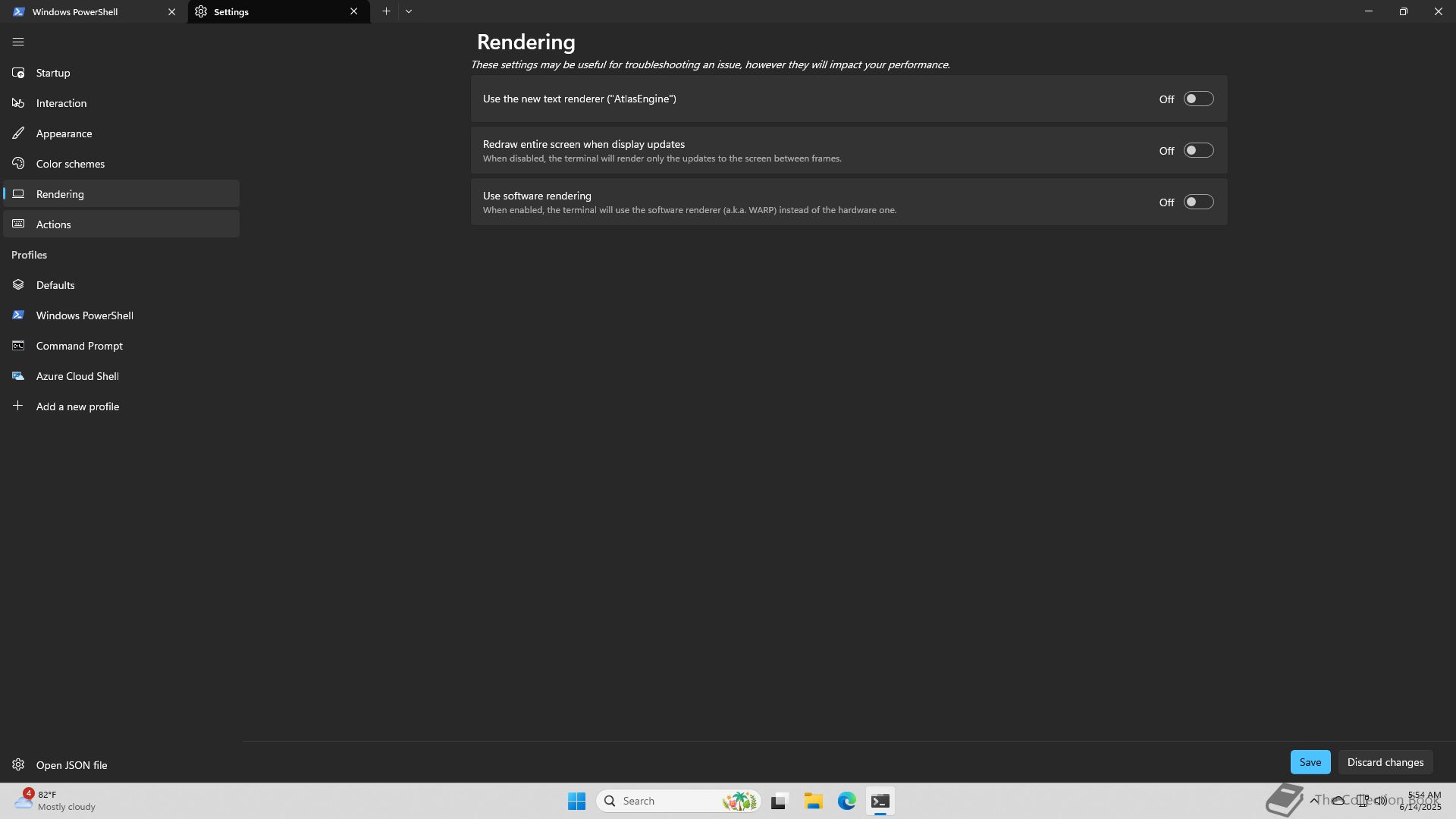The image size is (1456, 819).
Task: Open the Interaction settings page
Action: coord(61,103)
